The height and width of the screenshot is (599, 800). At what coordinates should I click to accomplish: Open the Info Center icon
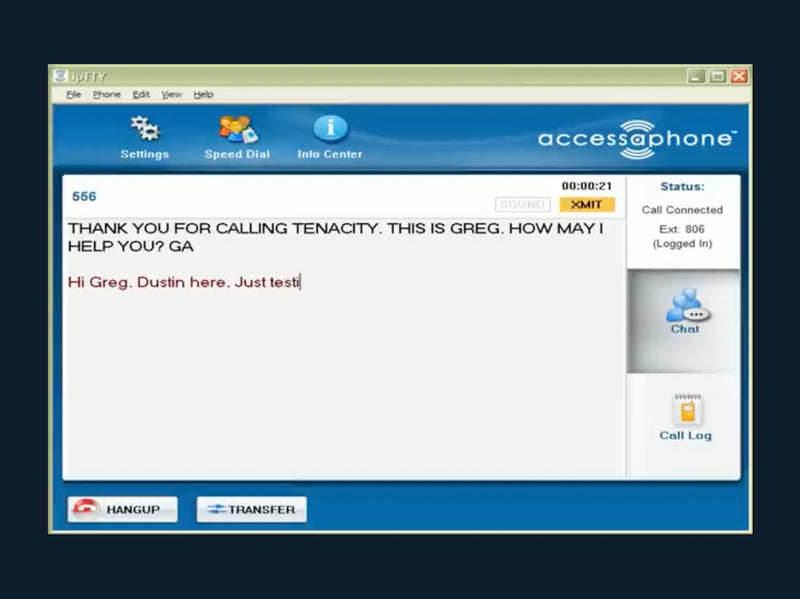(330, 128)
